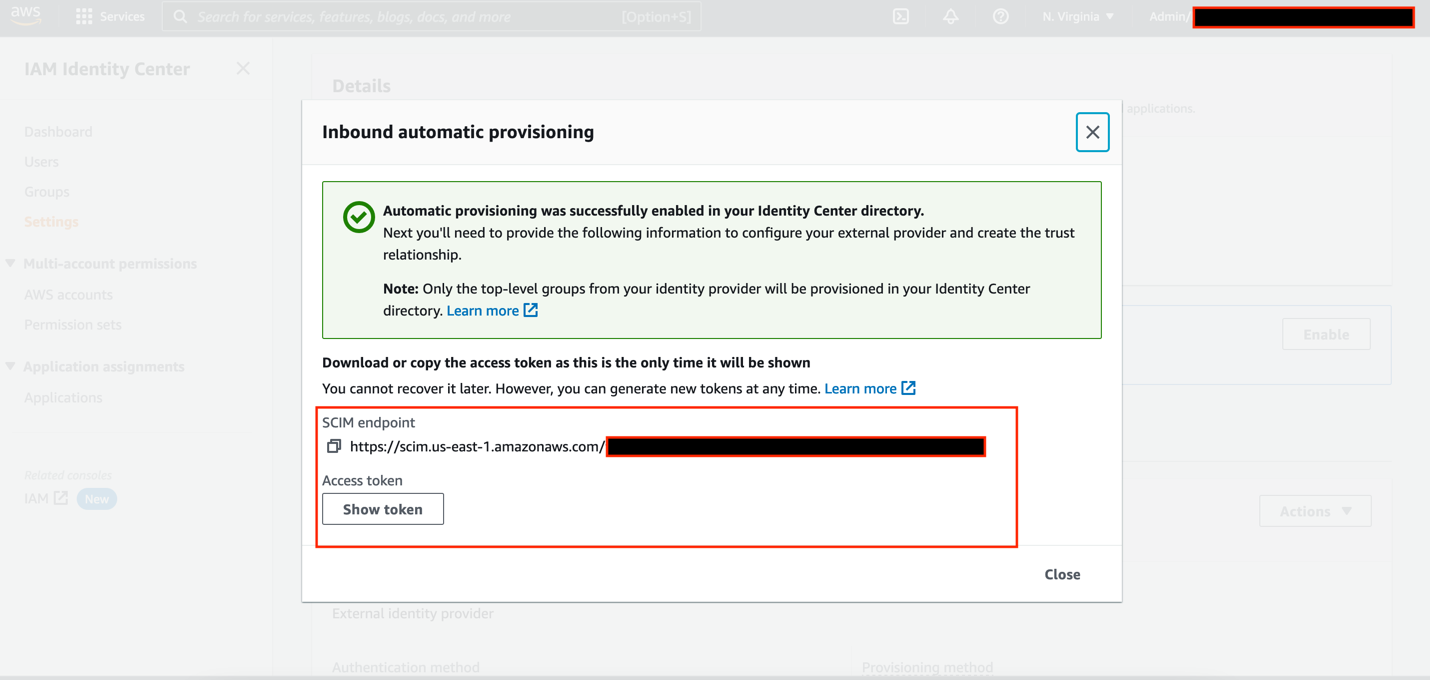Click the AWS logo home icon
The image size is (1430, 680).
(25, 15)
